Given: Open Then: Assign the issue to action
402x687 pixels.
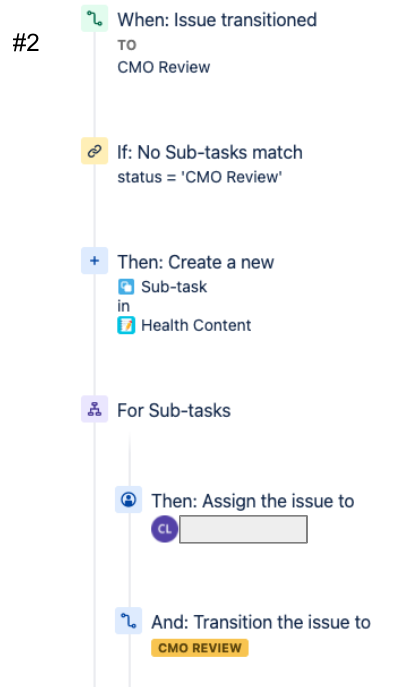Looking at the screenshot, I should (x=253, y=501).
